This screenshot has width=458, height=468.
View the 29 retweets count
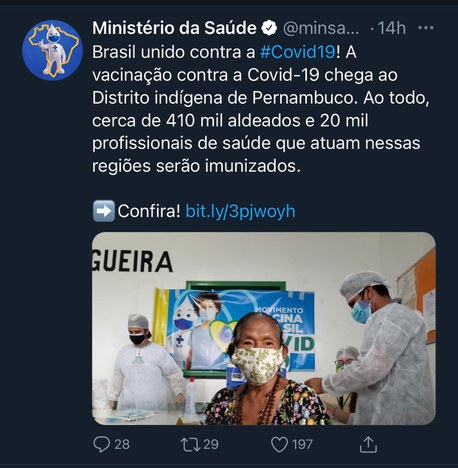[211, 445]
